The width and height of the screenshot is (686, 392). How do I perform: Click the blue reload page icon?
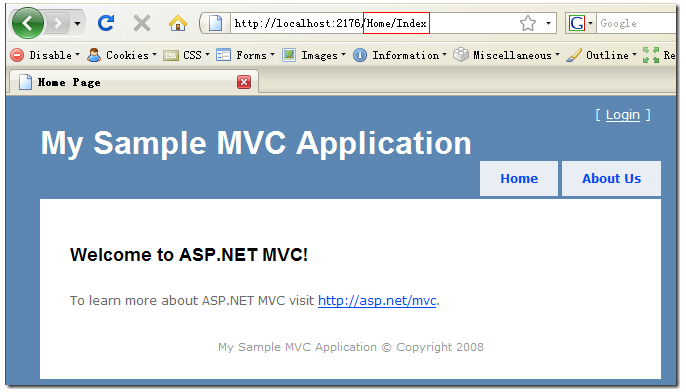(105, 23)
